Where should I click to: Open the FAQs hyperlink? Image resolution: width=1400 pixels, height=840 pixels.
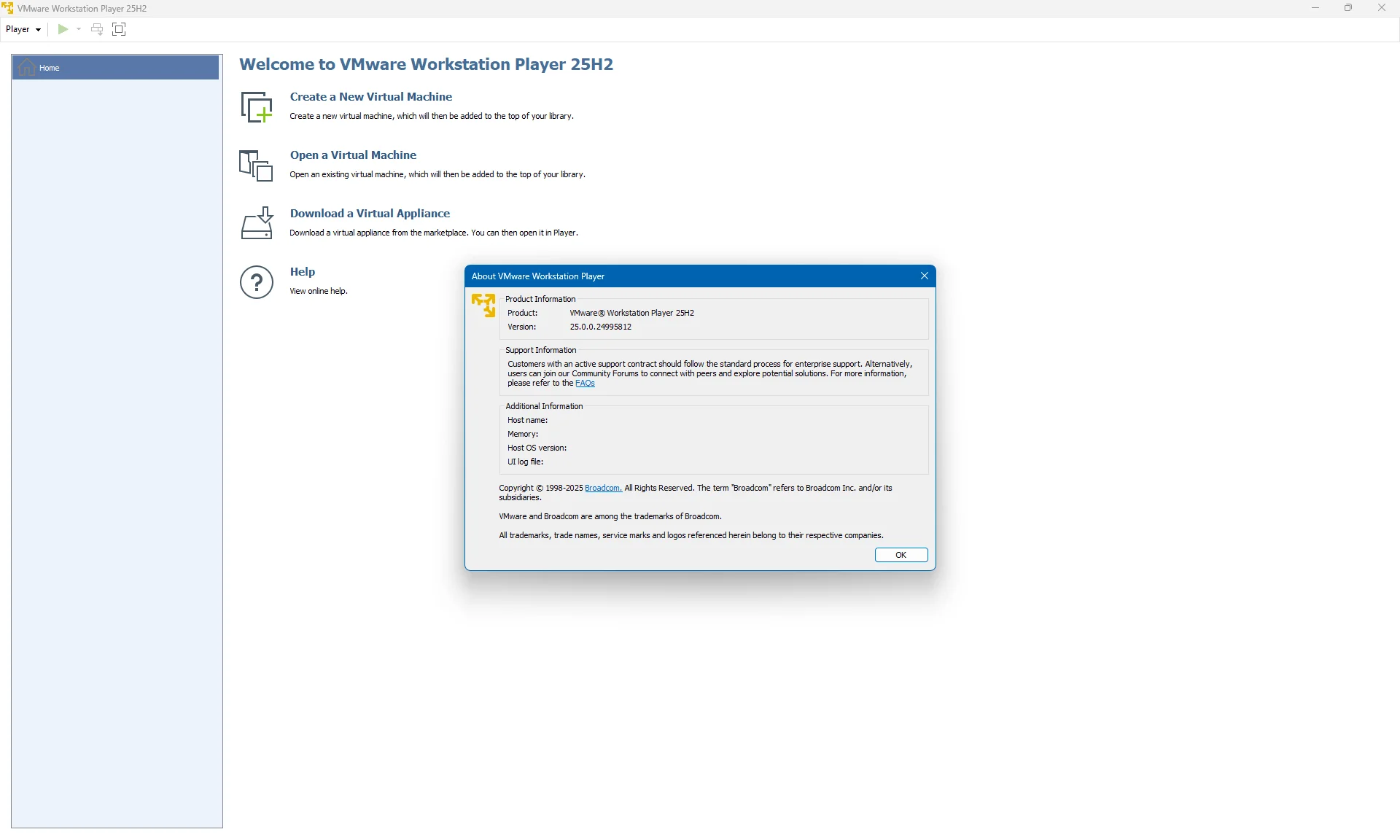point(585,384)
